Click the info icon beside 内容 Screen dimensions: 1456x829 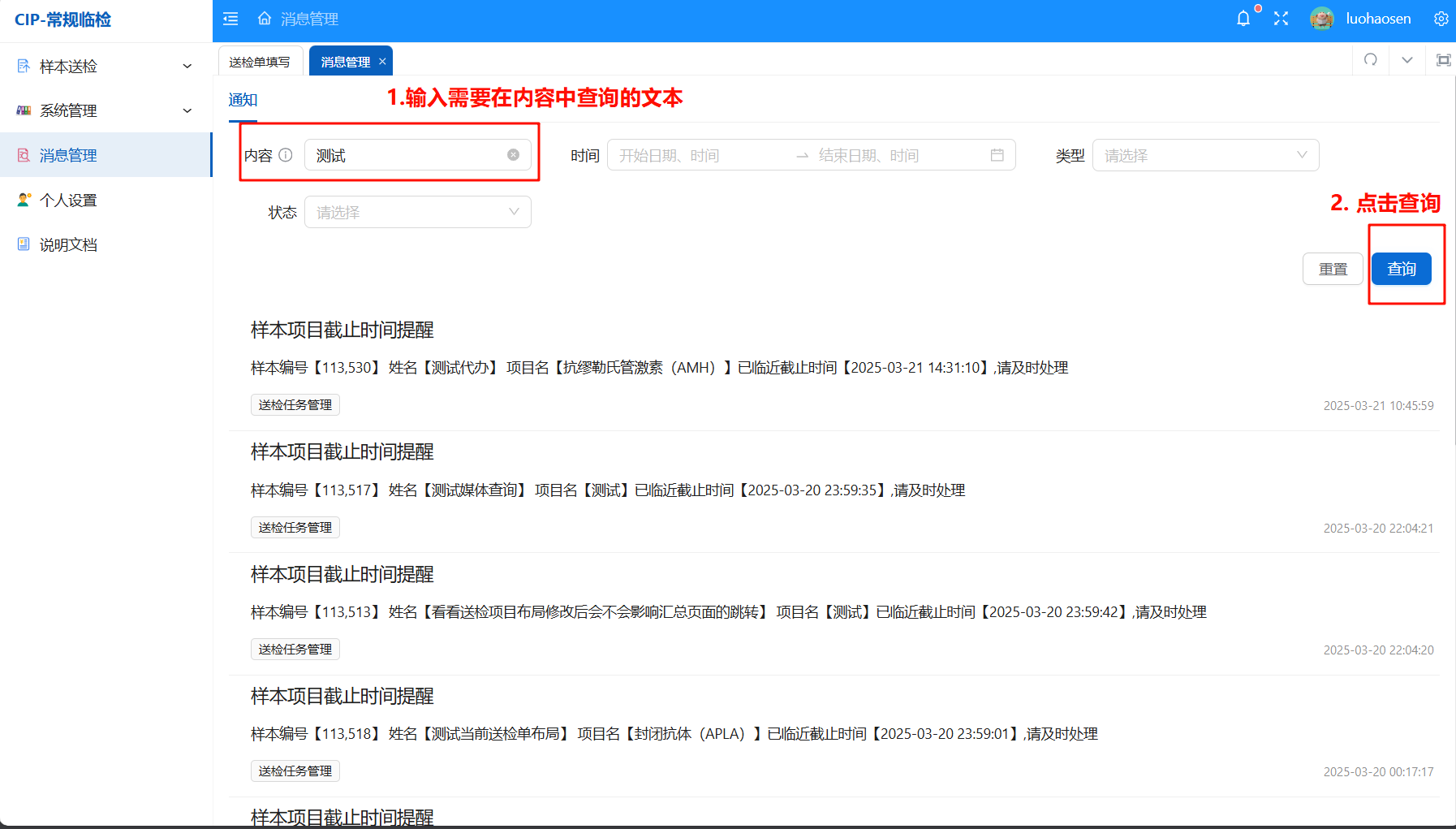(x=286, y=155)
